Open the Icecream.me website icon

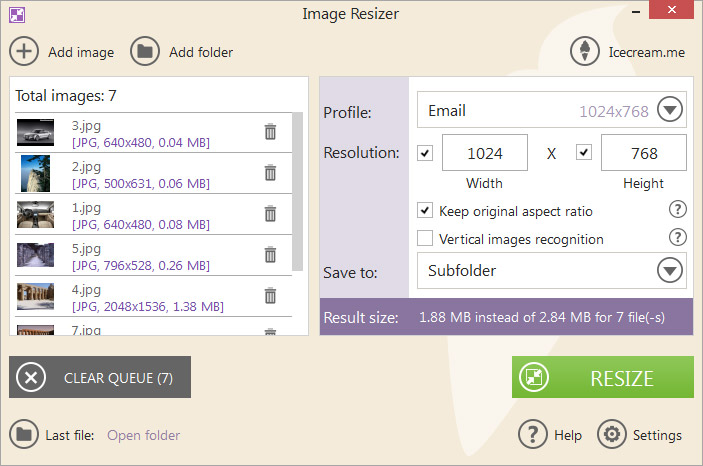[584, 52]
